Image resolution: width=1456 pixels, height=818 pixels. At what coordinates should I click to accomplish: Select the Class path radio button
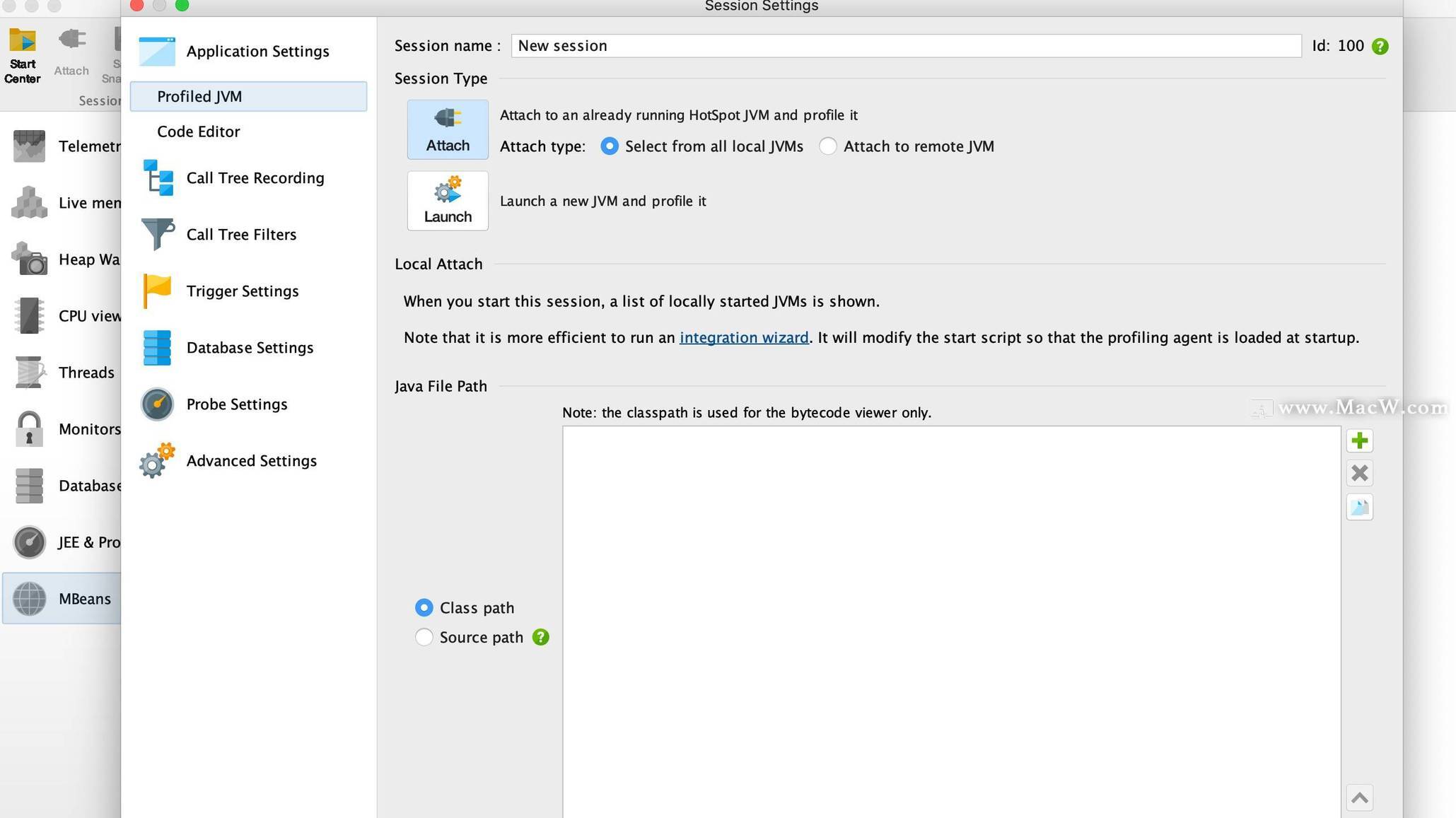[424, 608]
